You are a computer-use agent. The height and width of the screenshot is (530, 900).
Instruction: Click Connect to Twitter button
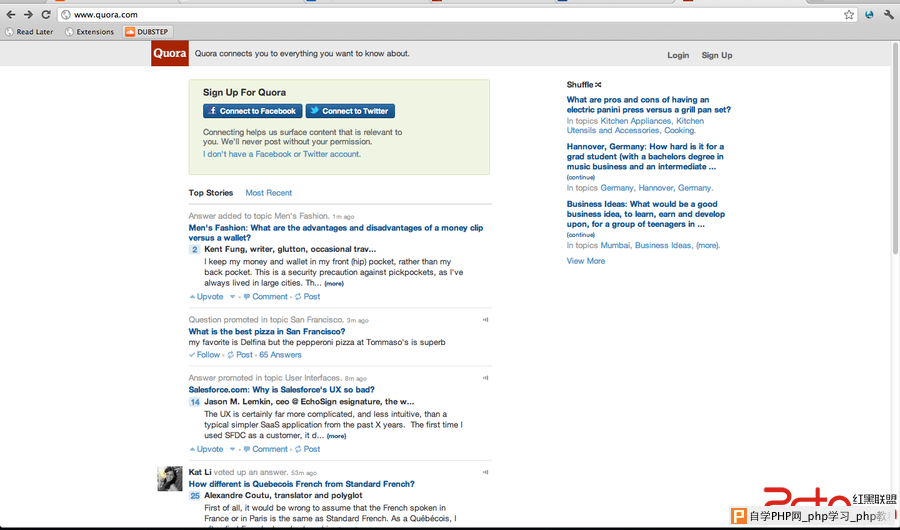350,111
